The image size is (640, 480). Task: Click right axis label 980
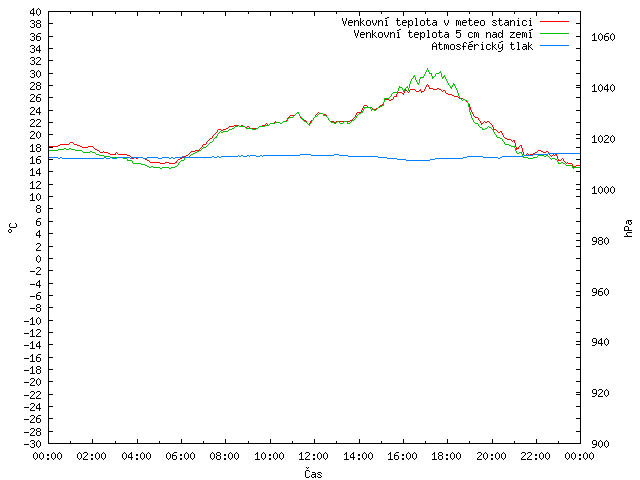click(x=600, y=241)
